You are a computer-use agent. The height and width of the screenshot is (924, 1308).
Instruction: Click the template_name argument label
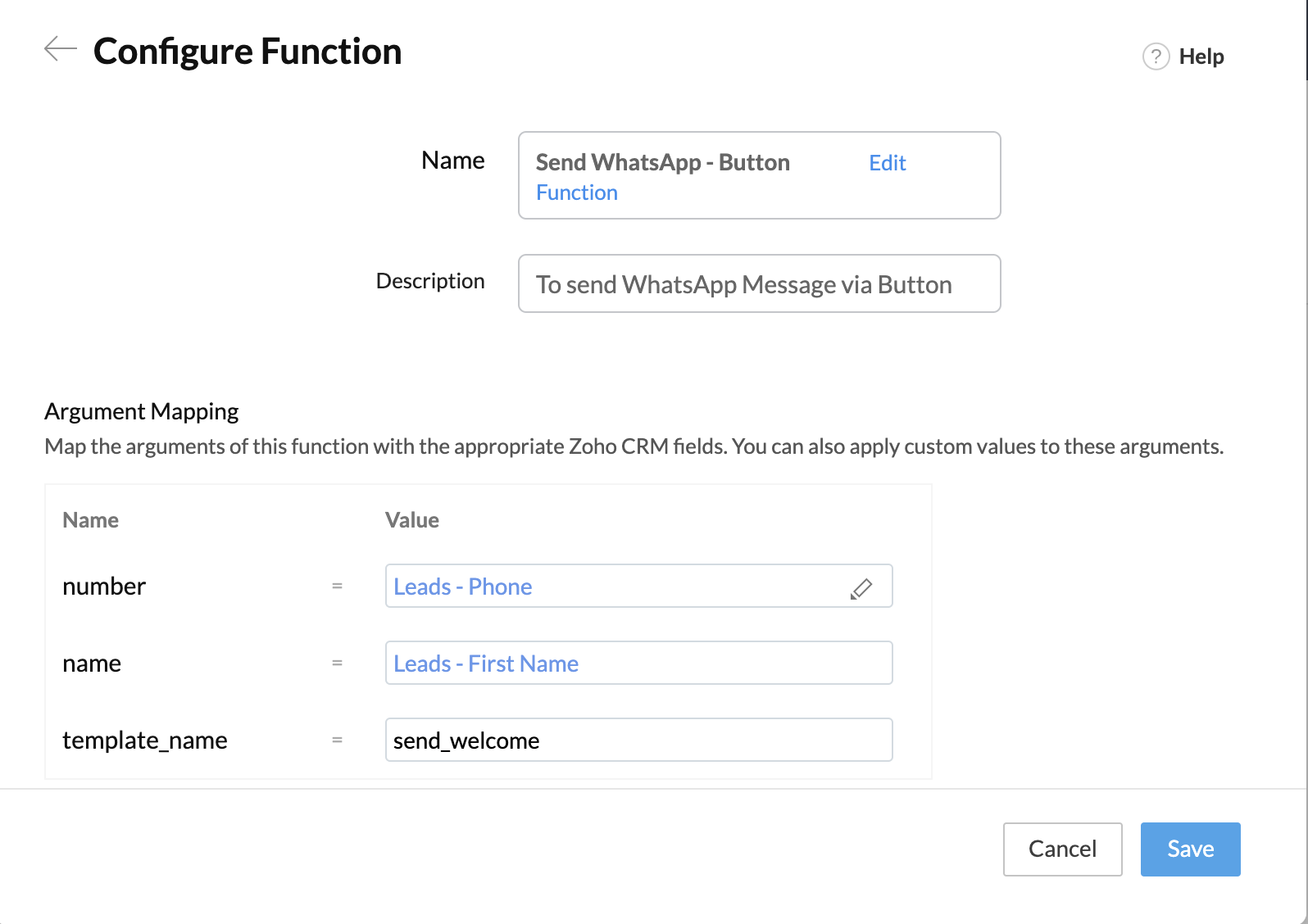(x=145, y=741)
